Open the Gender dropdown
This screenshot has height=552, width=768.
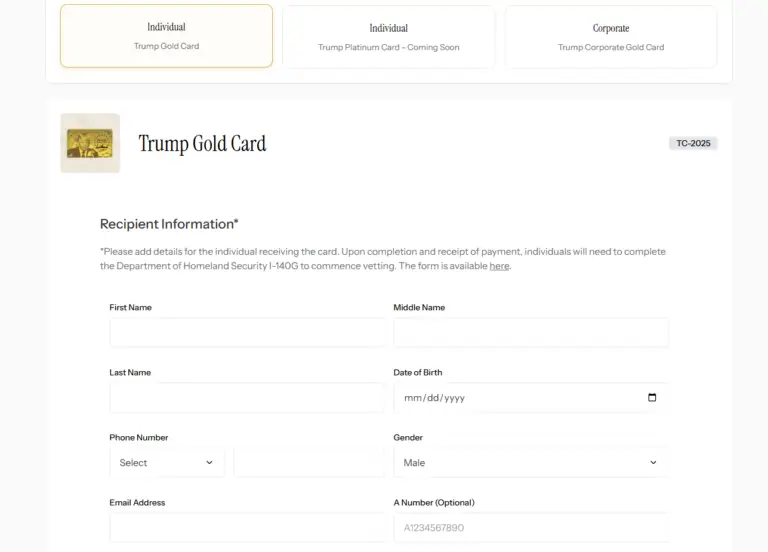click(x=530, y=463)
